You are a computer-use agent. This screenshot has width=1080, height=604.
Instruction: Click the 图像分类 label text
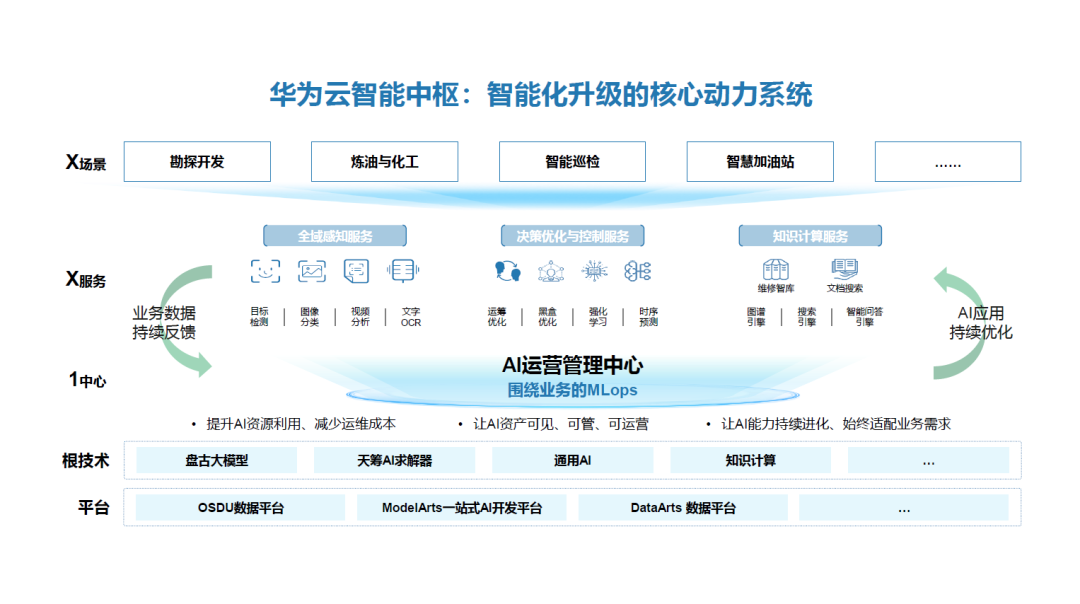point(310,317)
